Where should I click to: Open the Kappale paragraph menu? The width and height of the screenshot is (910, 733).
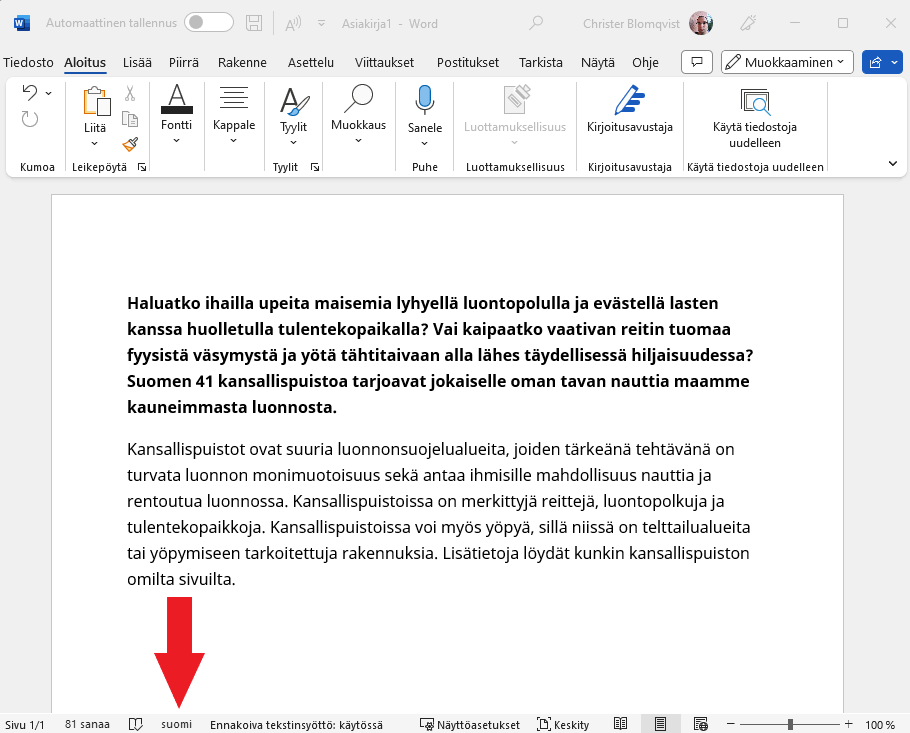coord(234,114)
